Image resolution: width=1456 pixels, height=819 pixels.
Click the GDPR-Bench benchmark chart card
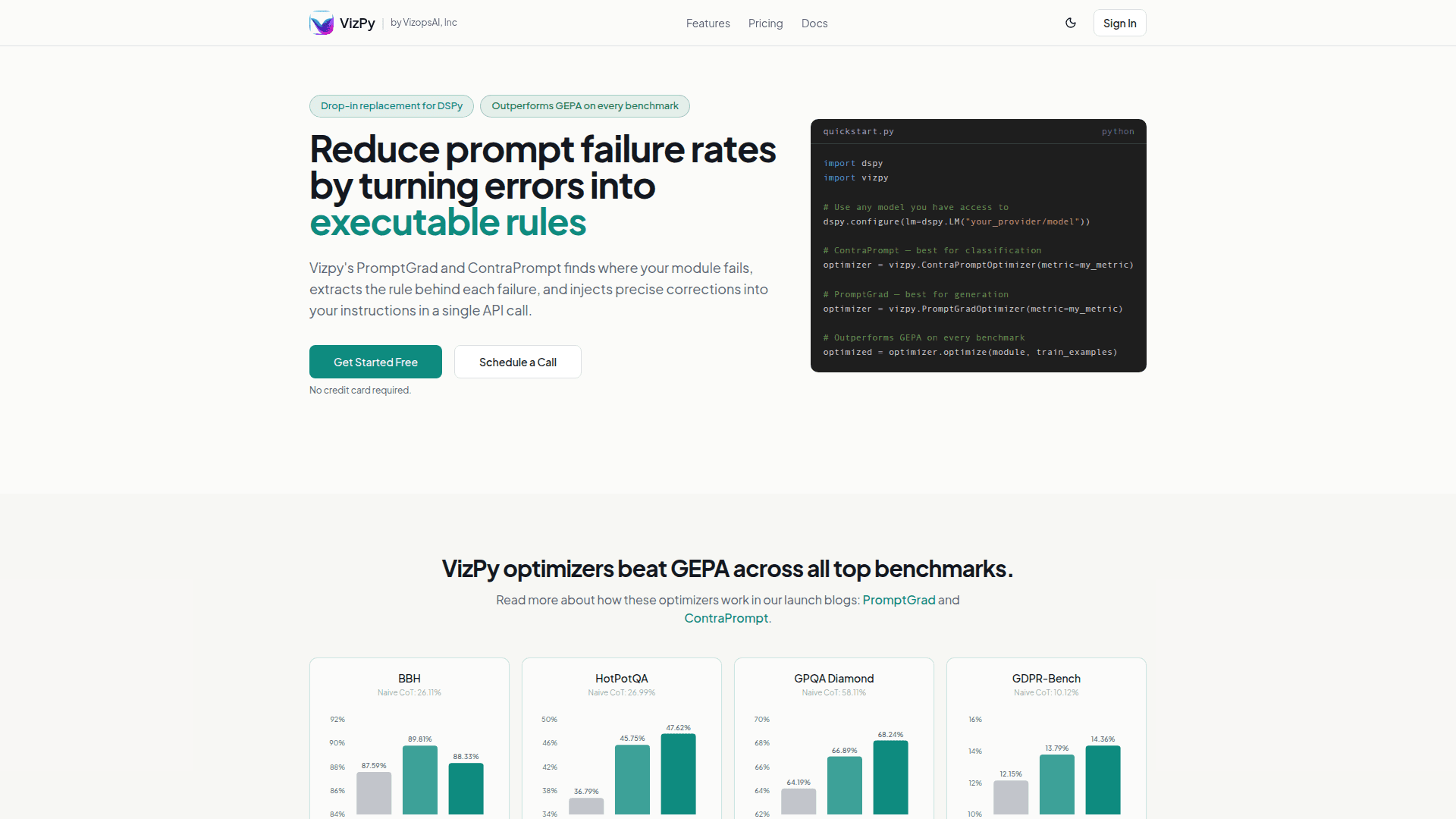pos(1046,737)
